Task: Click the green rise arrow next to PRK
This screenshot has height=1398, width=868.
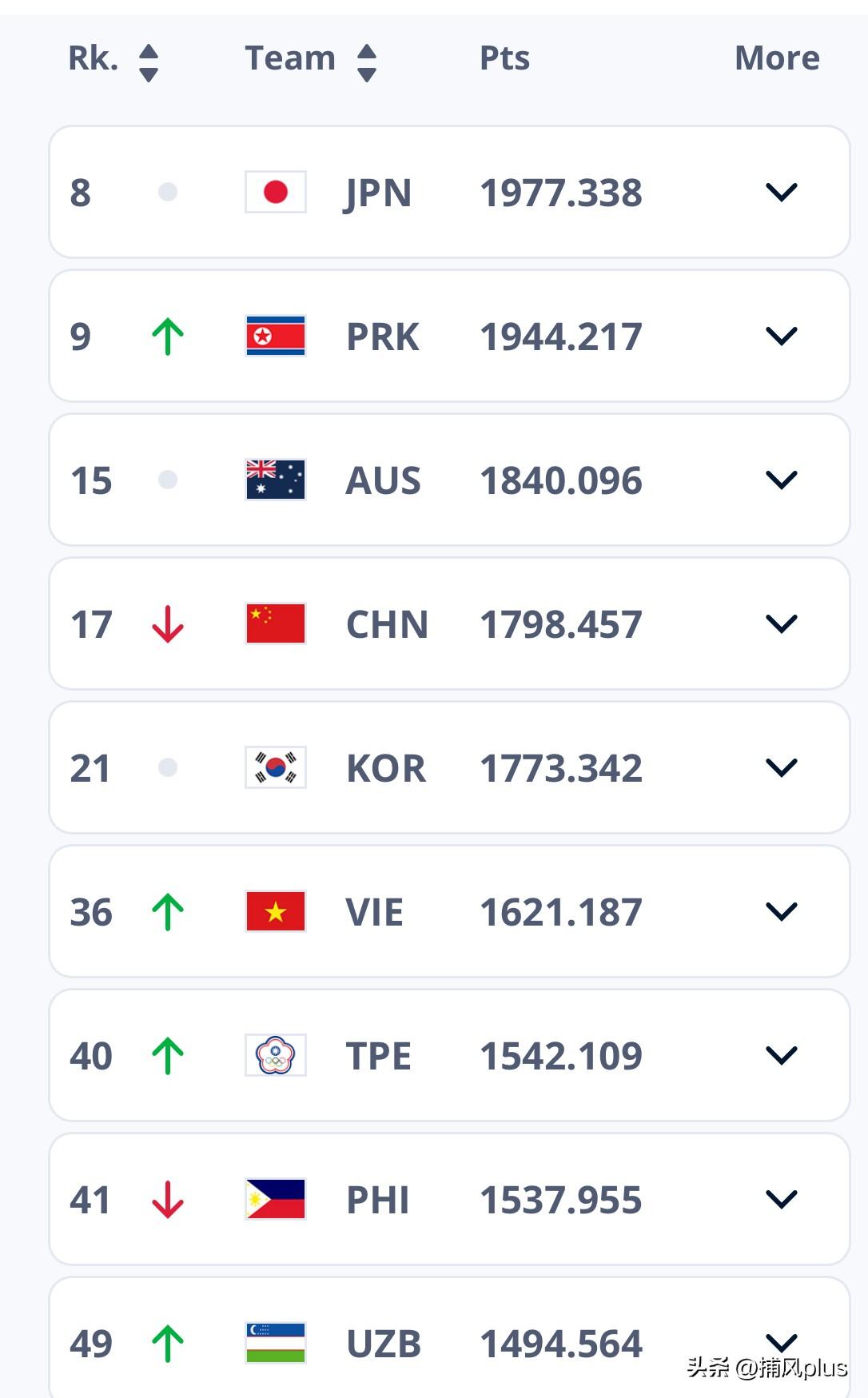Action: 169,336
